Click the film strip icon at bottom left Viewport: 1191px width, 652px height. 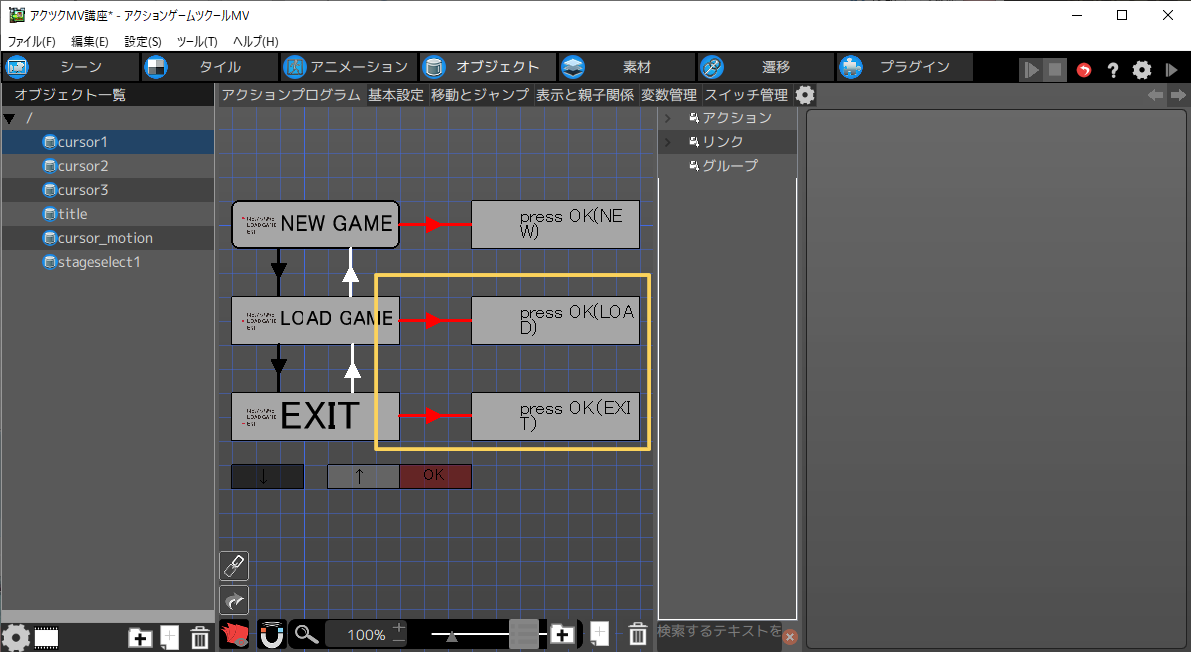(x=46, y=637)
